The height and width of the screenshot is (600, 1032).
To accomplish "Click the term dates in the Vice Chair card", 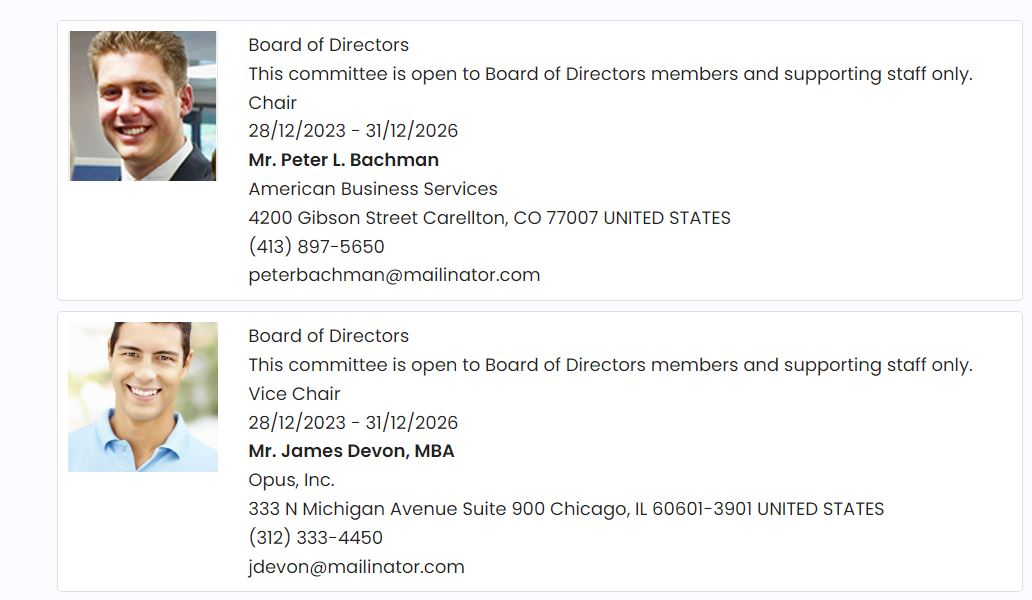I will pyautogui.click(x=353, y=422).
